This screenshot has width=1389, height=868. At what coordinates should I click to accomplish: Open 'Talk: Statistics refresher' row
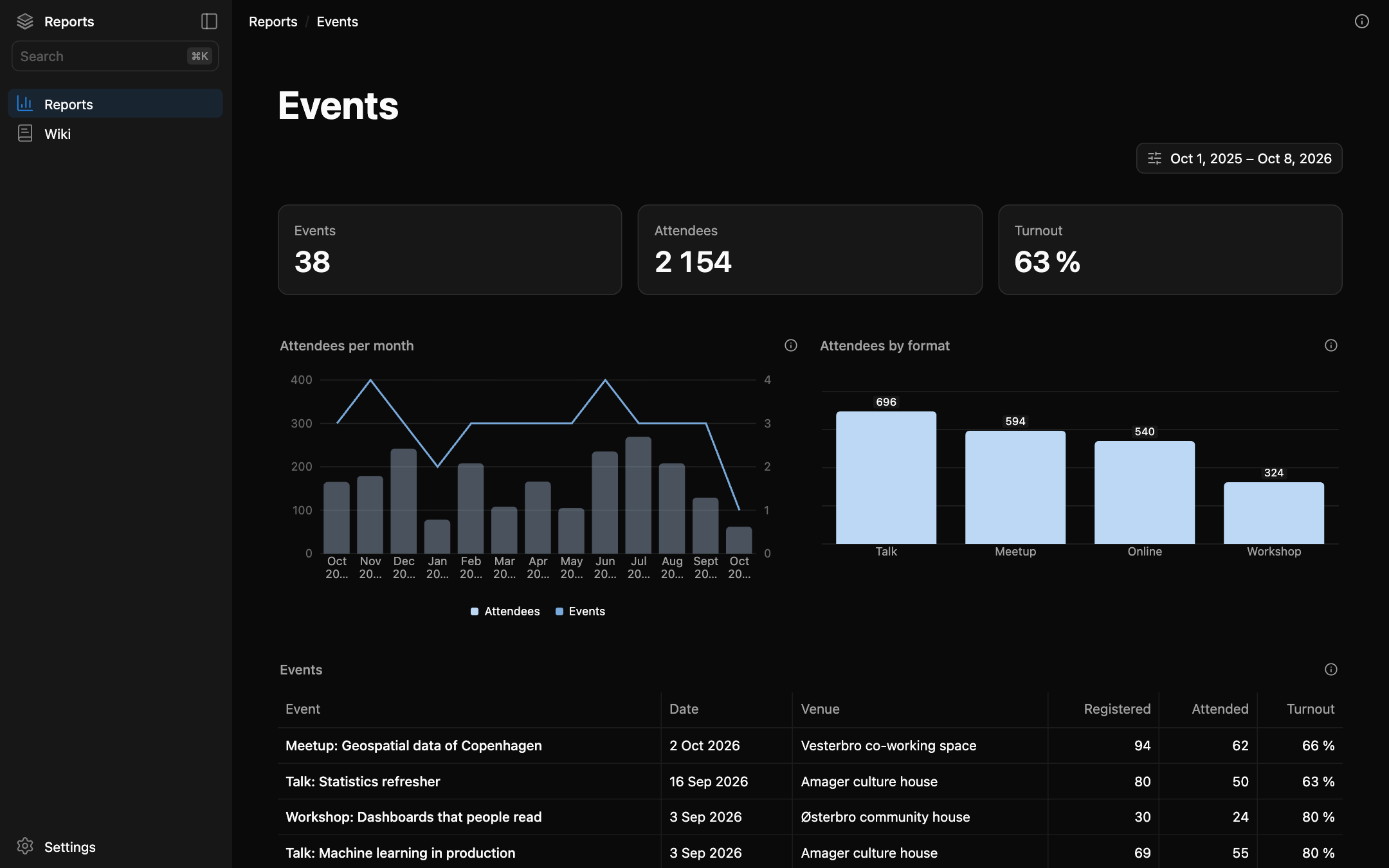click(810, 781)
